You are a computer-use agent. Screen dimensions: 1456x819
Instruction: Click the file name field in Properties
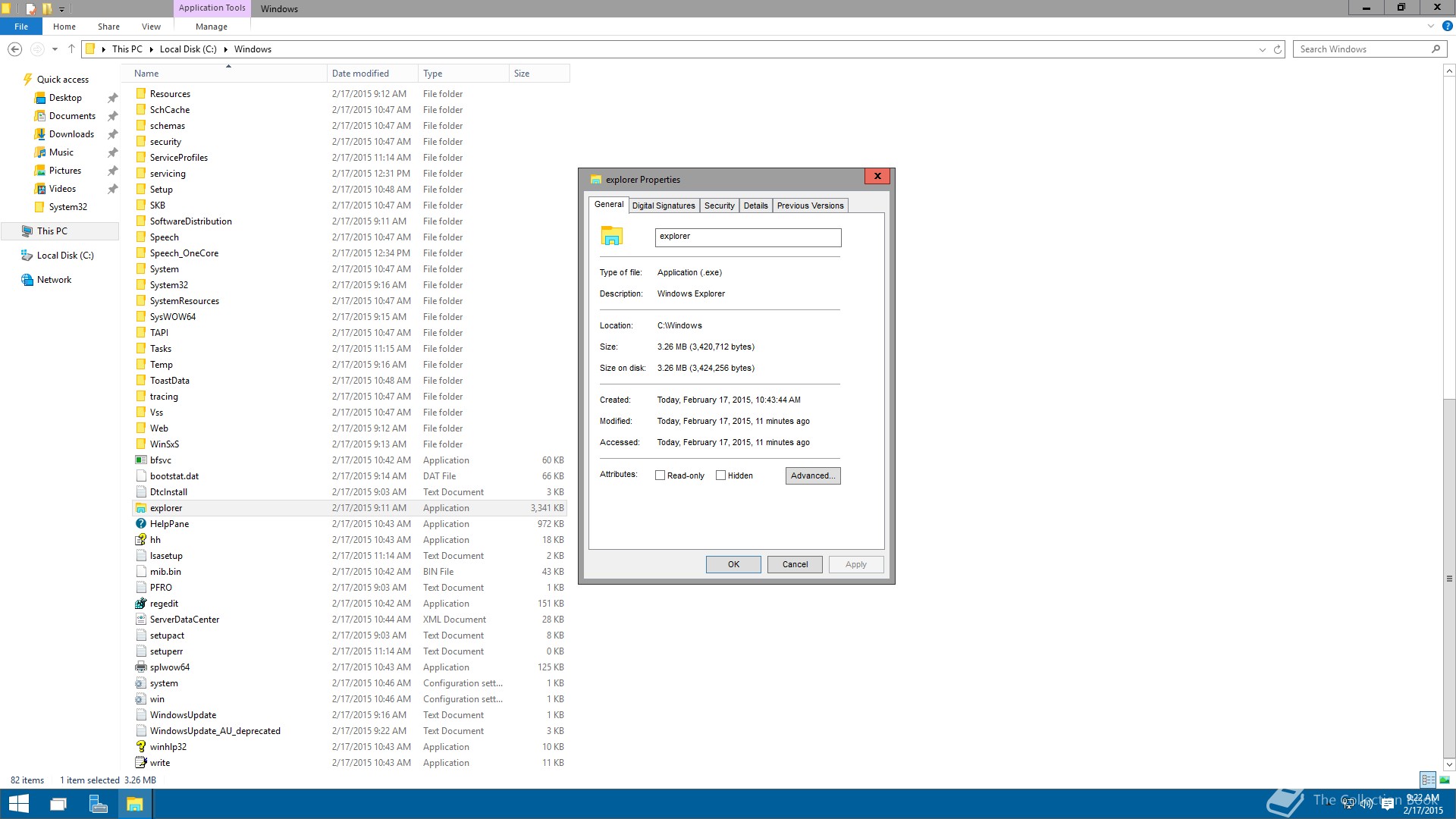(x=748, y=237)
